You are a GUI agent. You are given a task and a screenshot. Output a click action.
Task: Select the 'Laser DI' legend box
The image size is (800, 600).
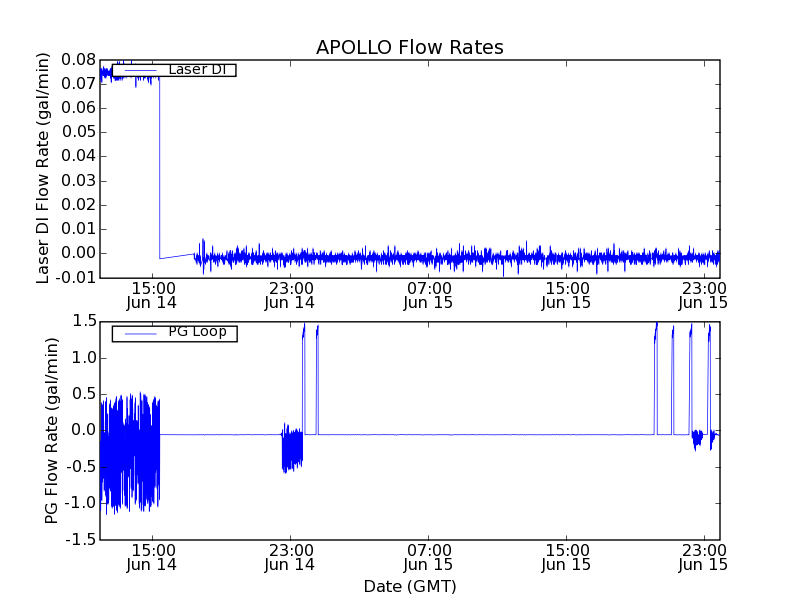[x=174, y=70]
